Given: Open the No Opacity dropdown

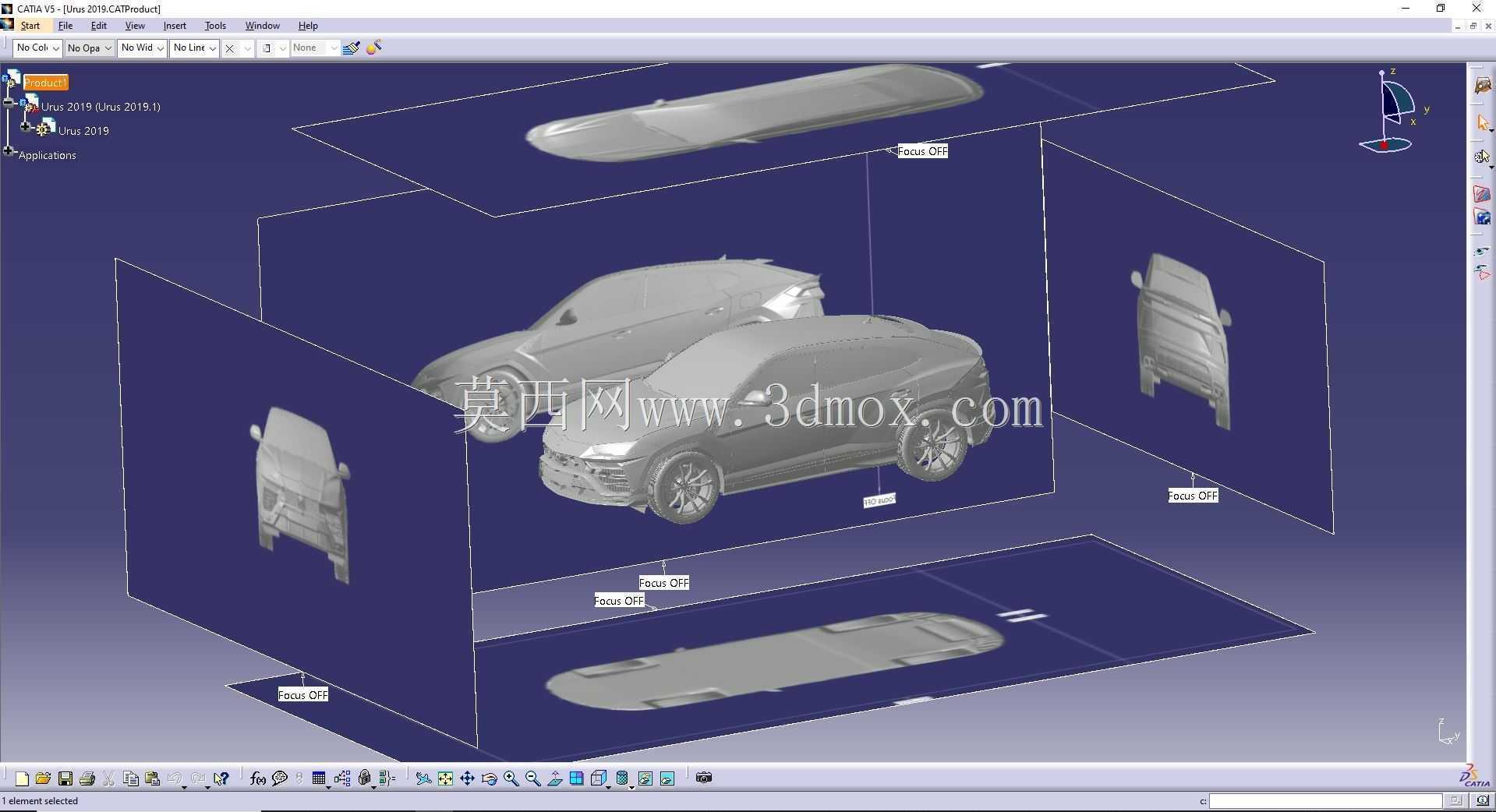Looking at the screenshot, I should coord(89,48).
